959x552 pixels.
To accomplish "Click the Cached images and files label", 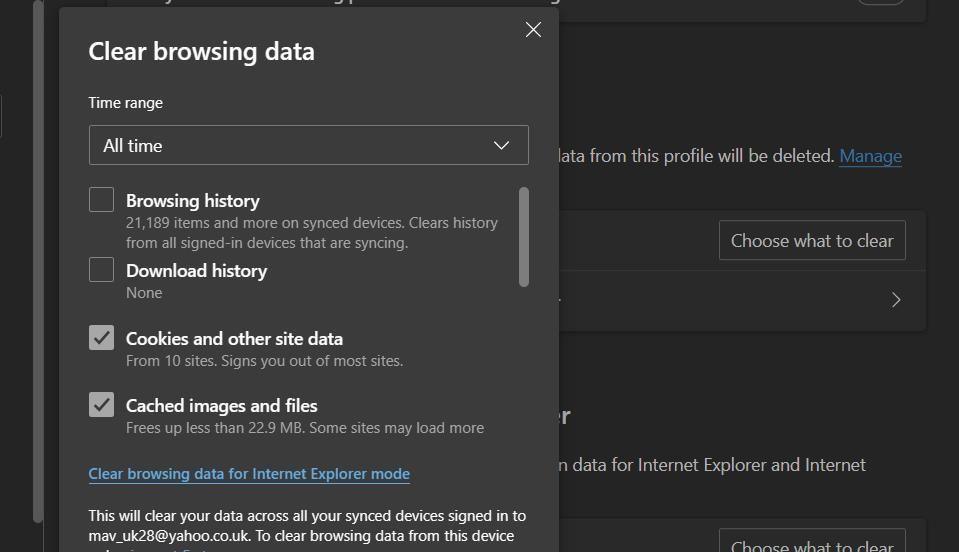I will (222, 406).
